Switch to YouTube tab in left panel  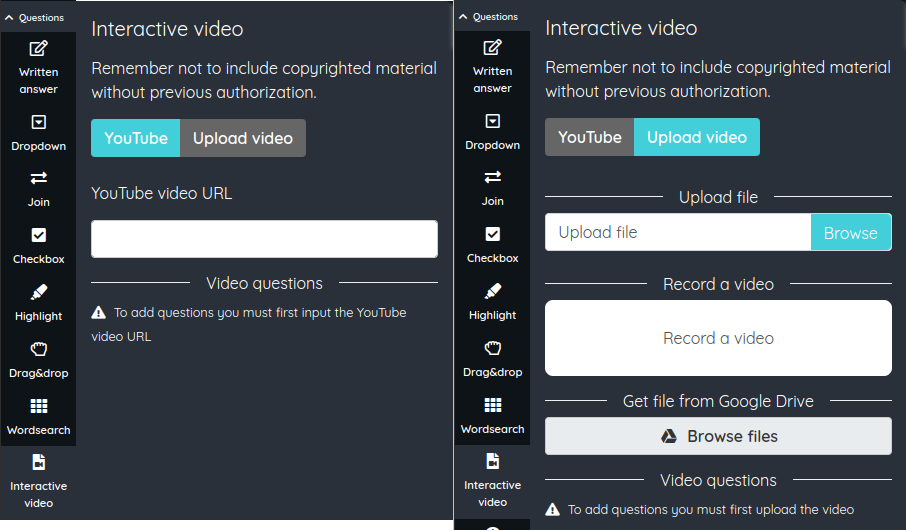coord(136,138)
